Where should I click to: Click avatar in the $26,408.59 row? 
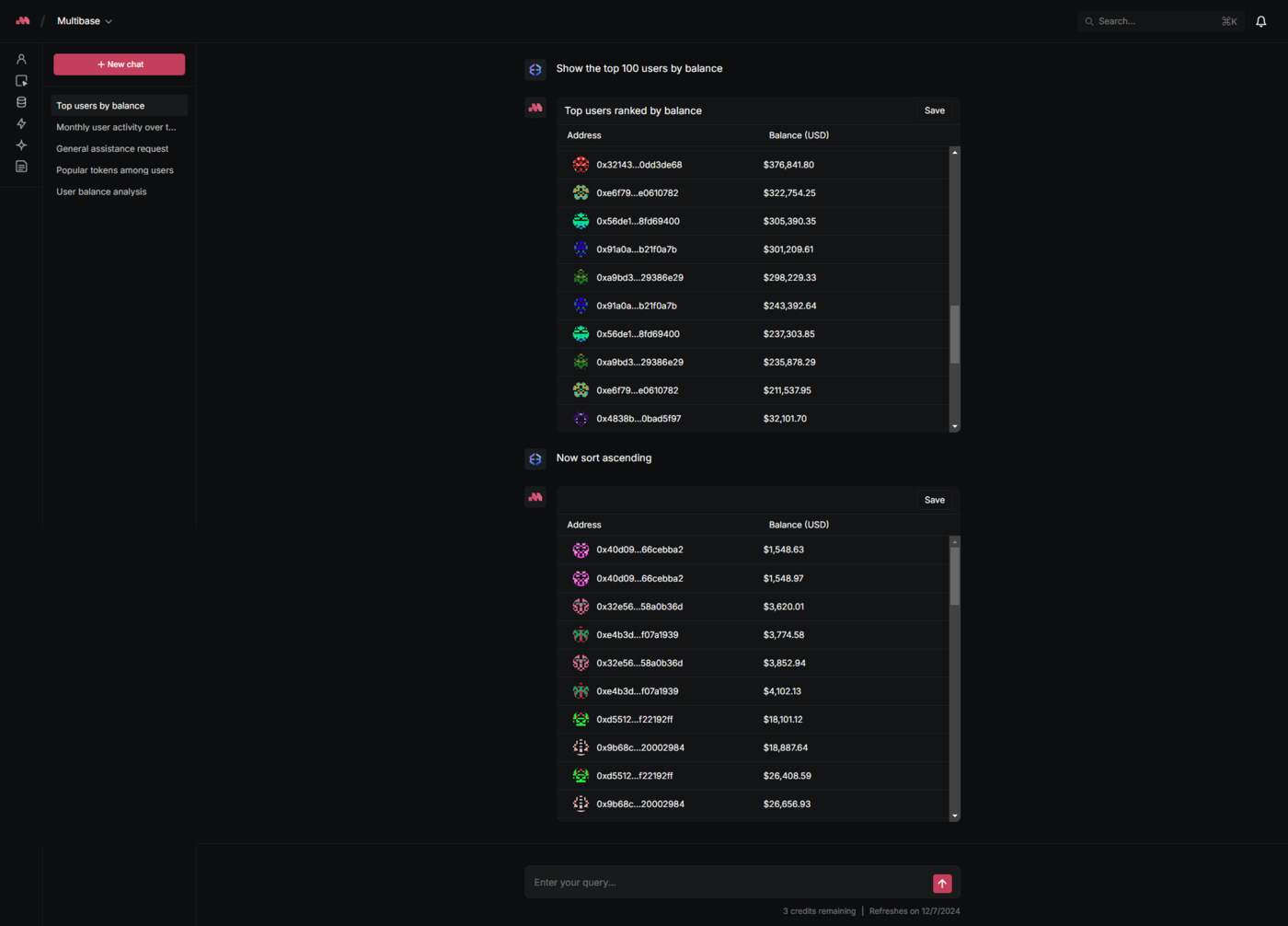[x=581, y=776]
